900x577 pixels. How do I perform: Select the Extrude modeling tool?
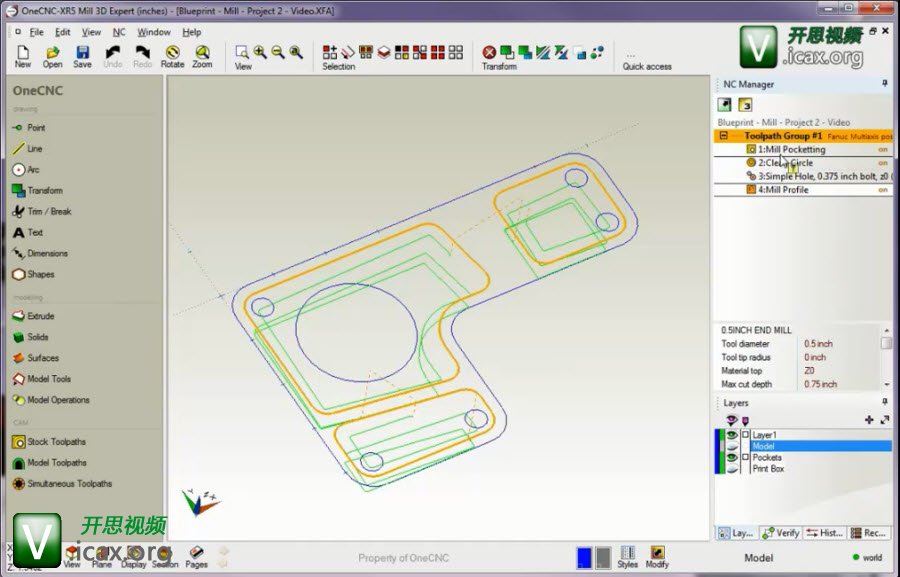point(40,316)
